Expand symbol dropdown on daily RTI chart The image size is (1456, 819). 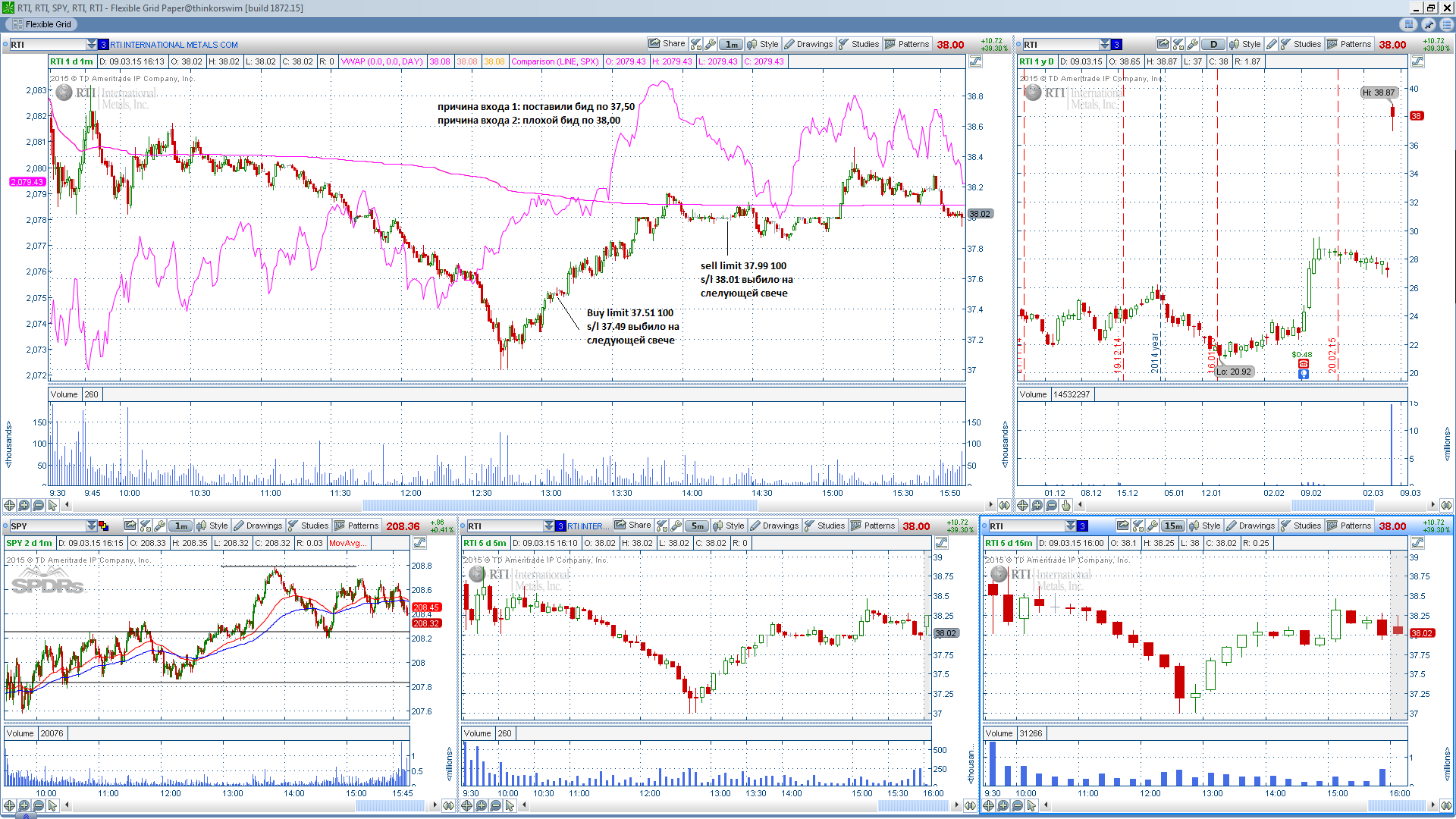pyautogui.click(x=1105, y=44)
